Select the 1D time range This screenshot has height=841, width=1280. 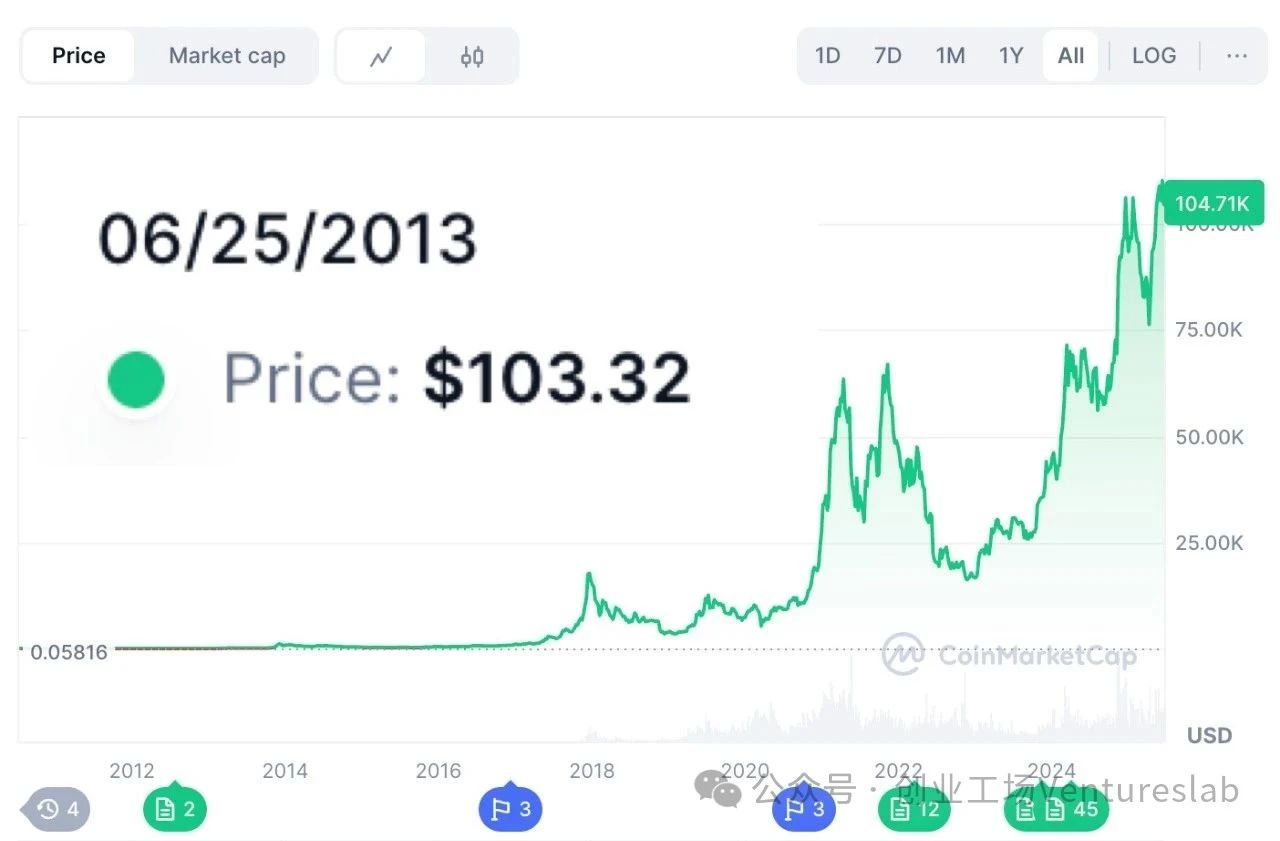click(827, 56)
